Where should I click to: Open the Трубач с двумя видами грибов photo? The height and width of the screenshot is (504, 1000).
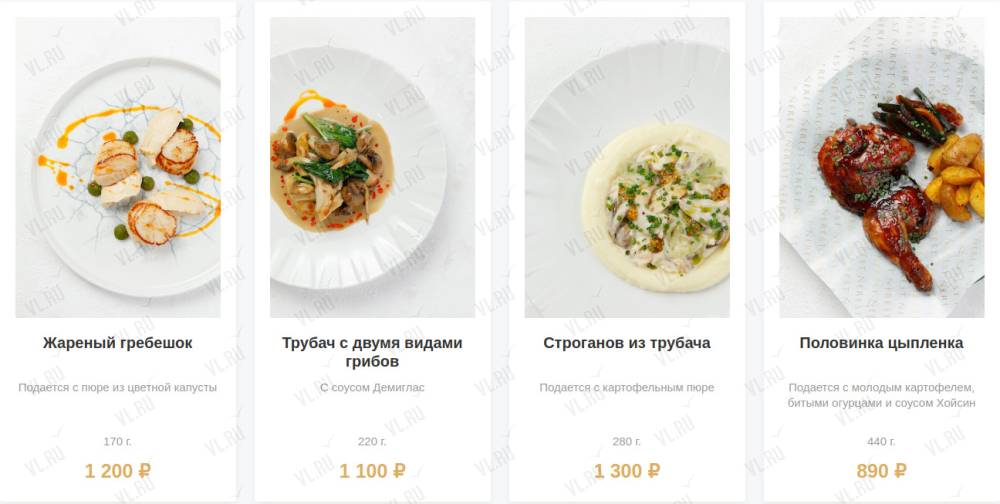372,167
